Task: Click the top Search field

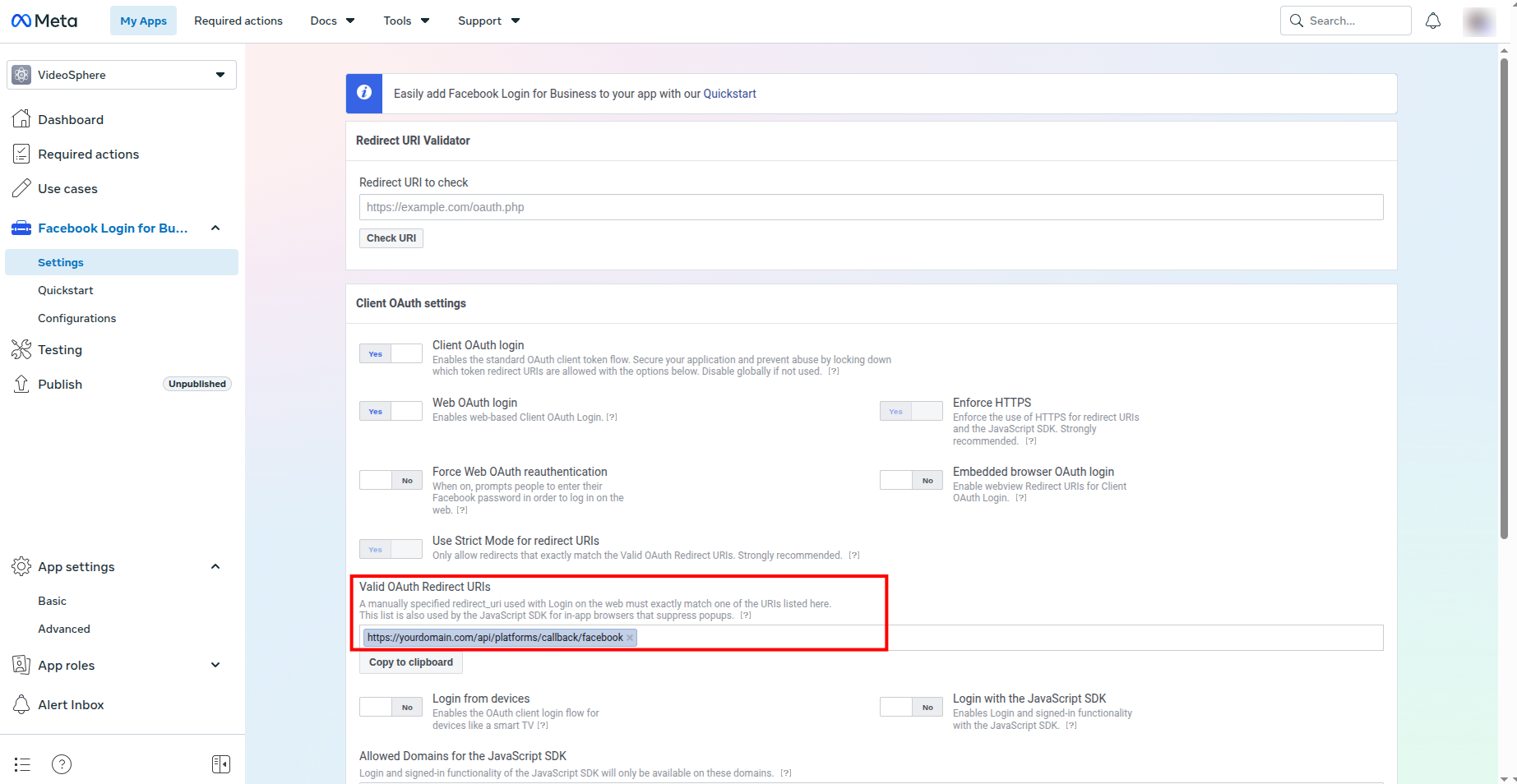Action: (1346, 21)
